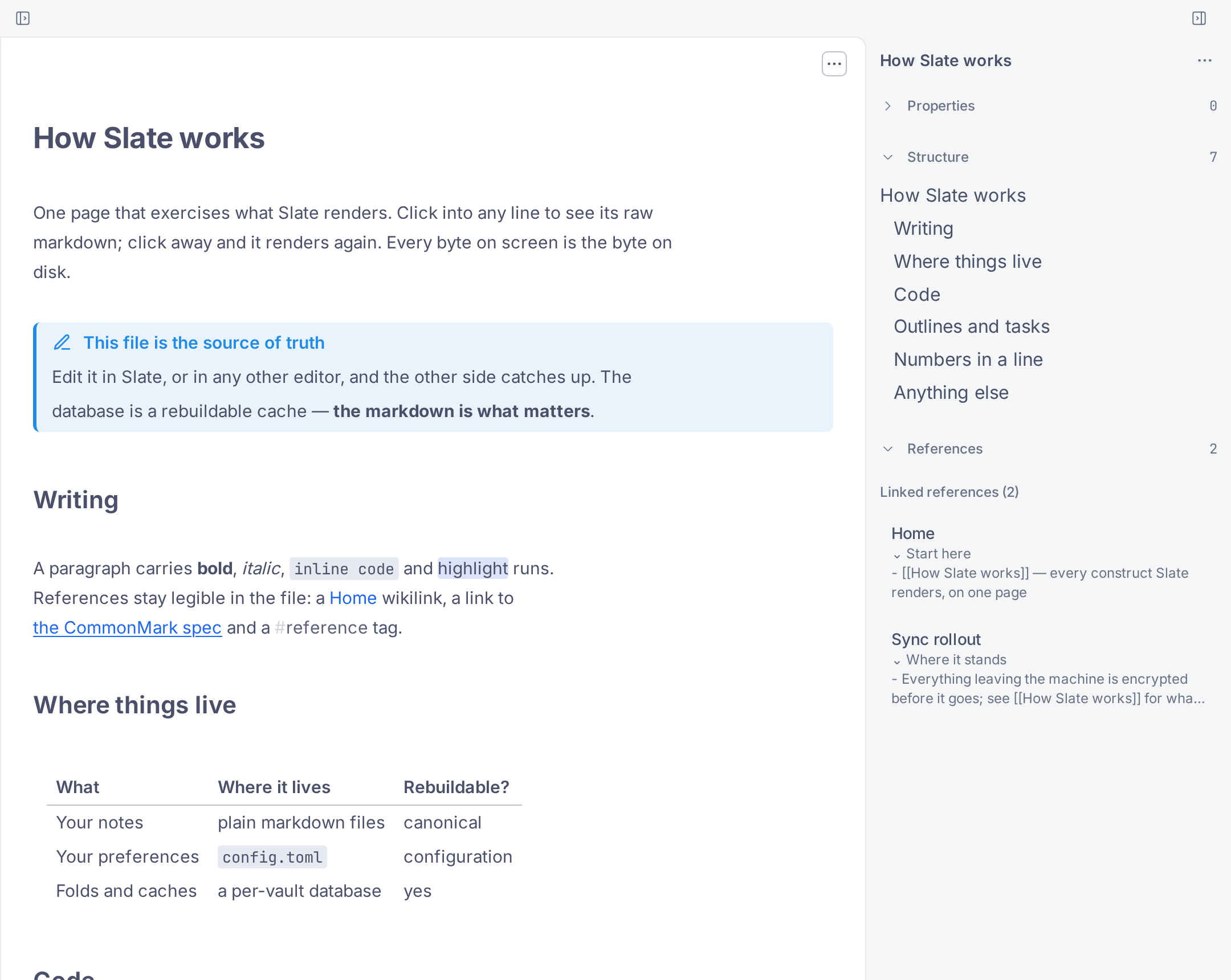
Task: Jump to 'How Slate works' in the outline
Action: coord(952,195)
